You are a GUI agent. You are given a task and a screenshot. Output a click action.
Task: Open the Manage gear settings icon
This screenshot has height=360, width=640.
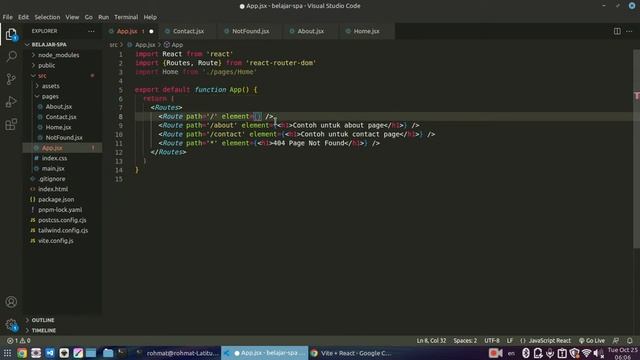[11, 324]
